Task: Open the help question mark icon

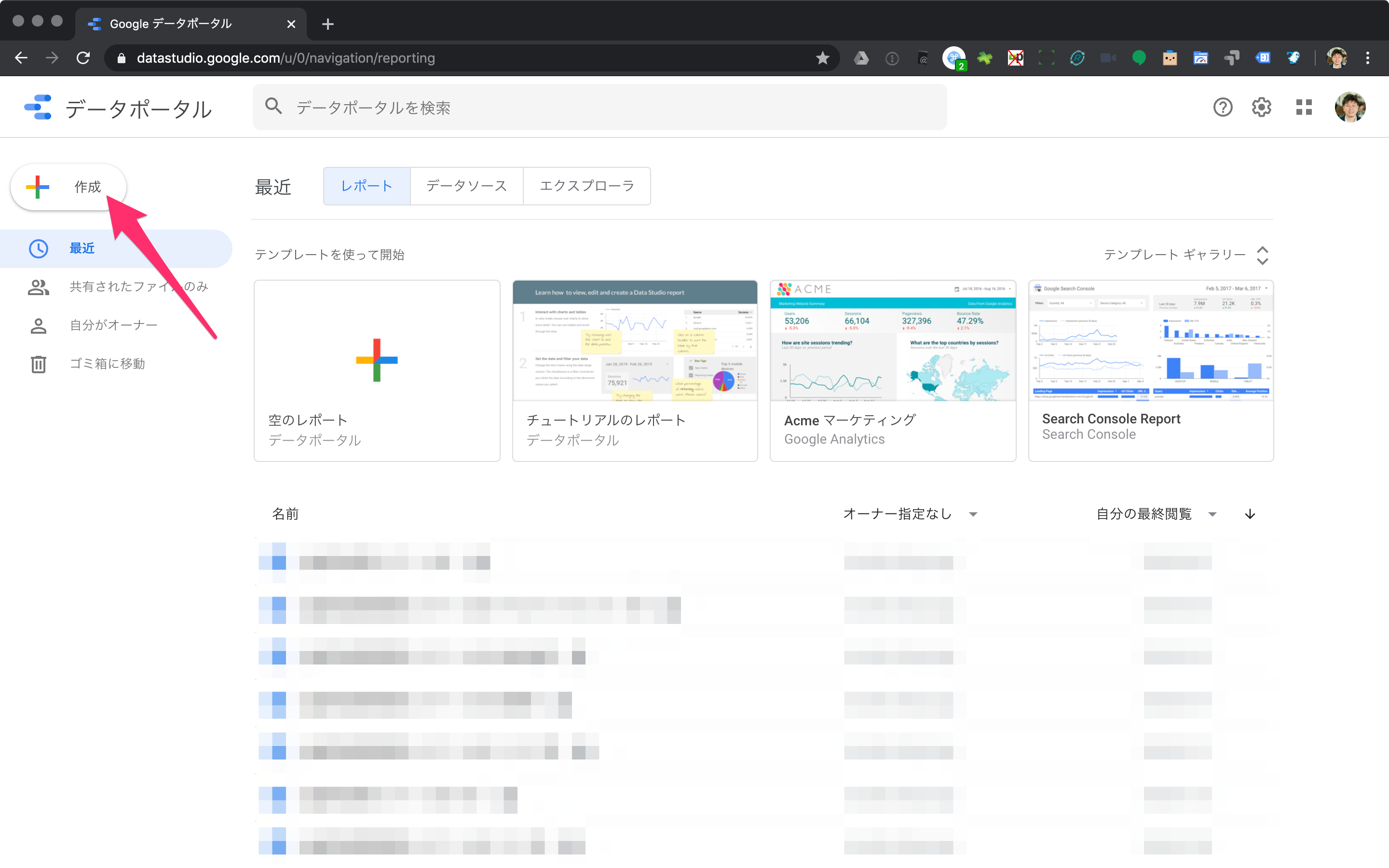Action: (1223, 108)
